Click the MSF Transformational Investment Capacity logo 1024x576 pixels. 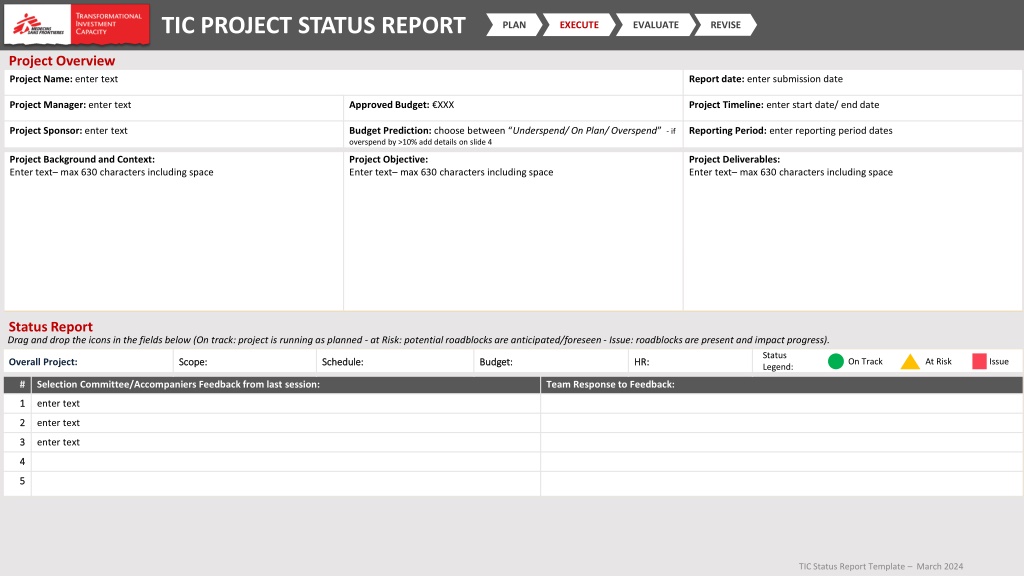[77, 24]
